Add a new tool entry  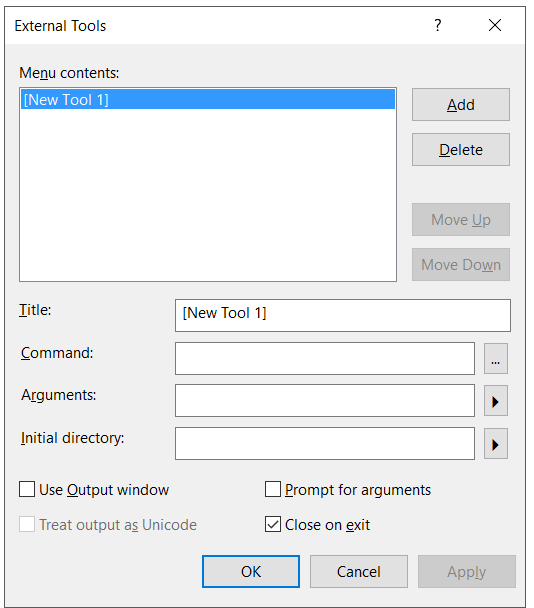click(x=461, y=105)
